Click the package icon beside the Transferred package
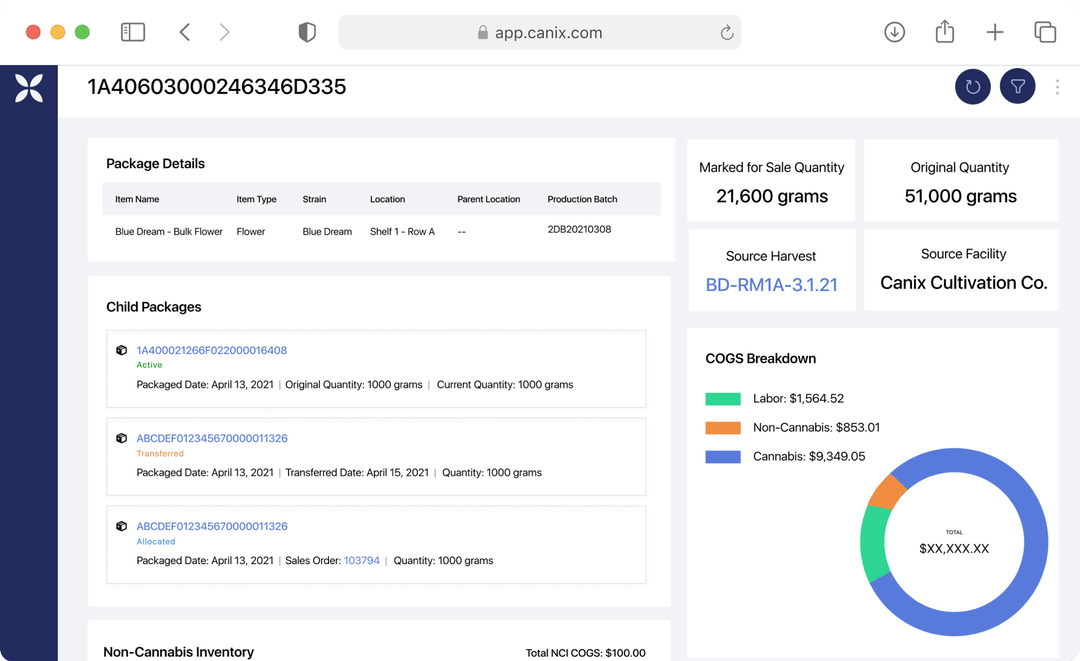The image size is (1080, 661). (121, 438)
